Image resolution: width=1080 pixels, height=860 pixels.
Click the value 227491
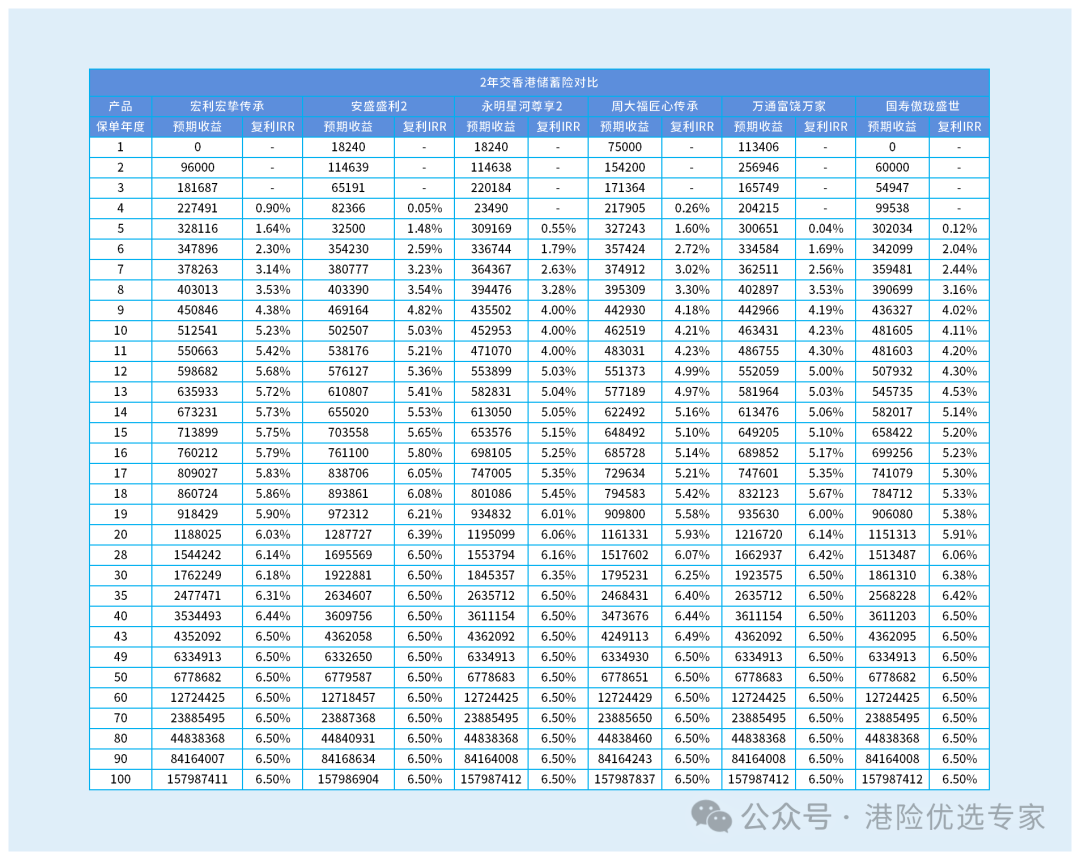[x=198, y=208]
